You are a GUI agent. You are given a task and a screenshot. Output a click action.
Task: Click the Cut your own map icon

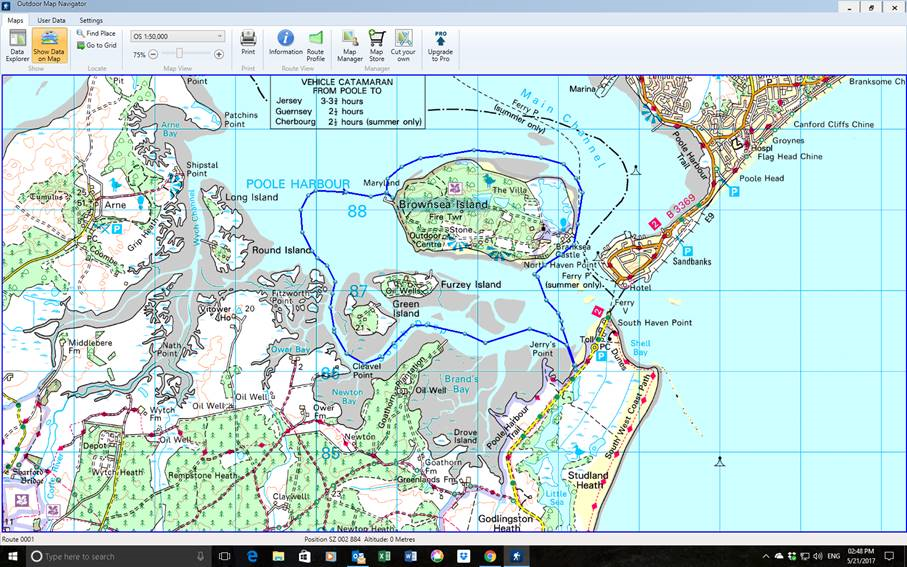tap(403, 45)
